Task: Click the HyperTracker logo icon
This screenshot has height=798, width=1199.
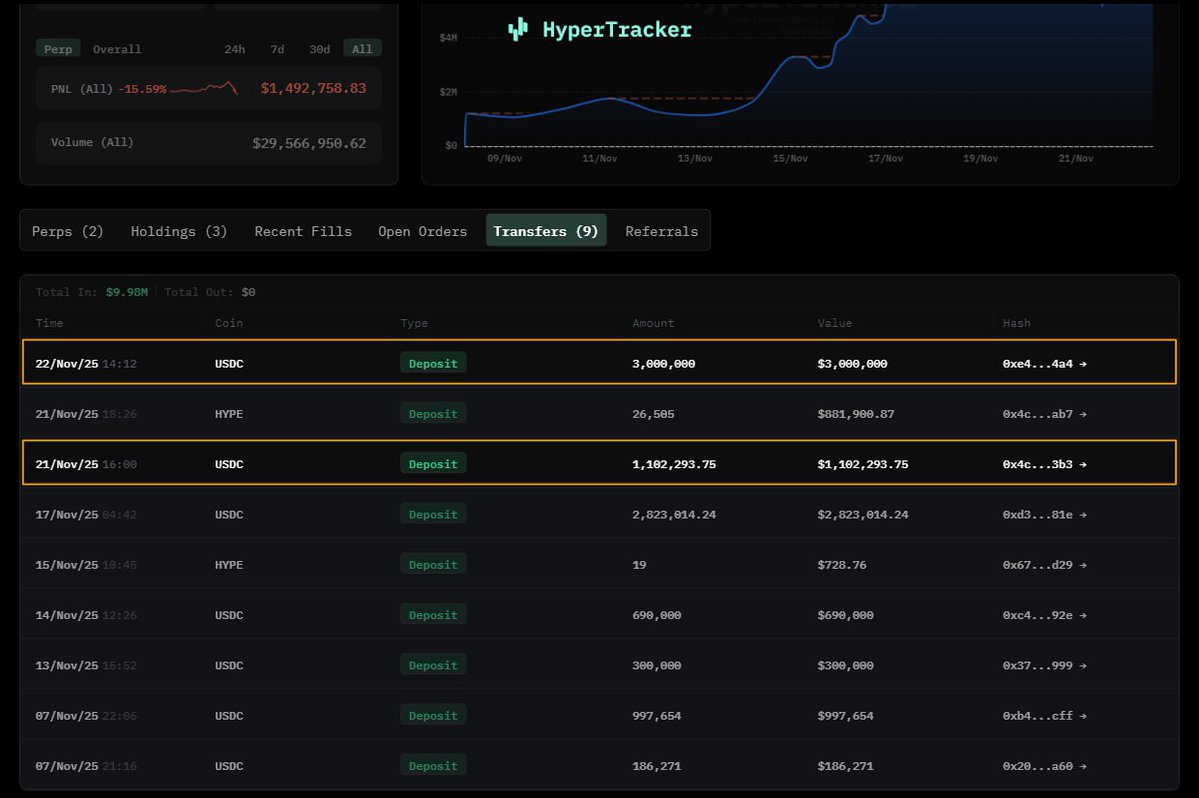Action: tap(517, 30)
